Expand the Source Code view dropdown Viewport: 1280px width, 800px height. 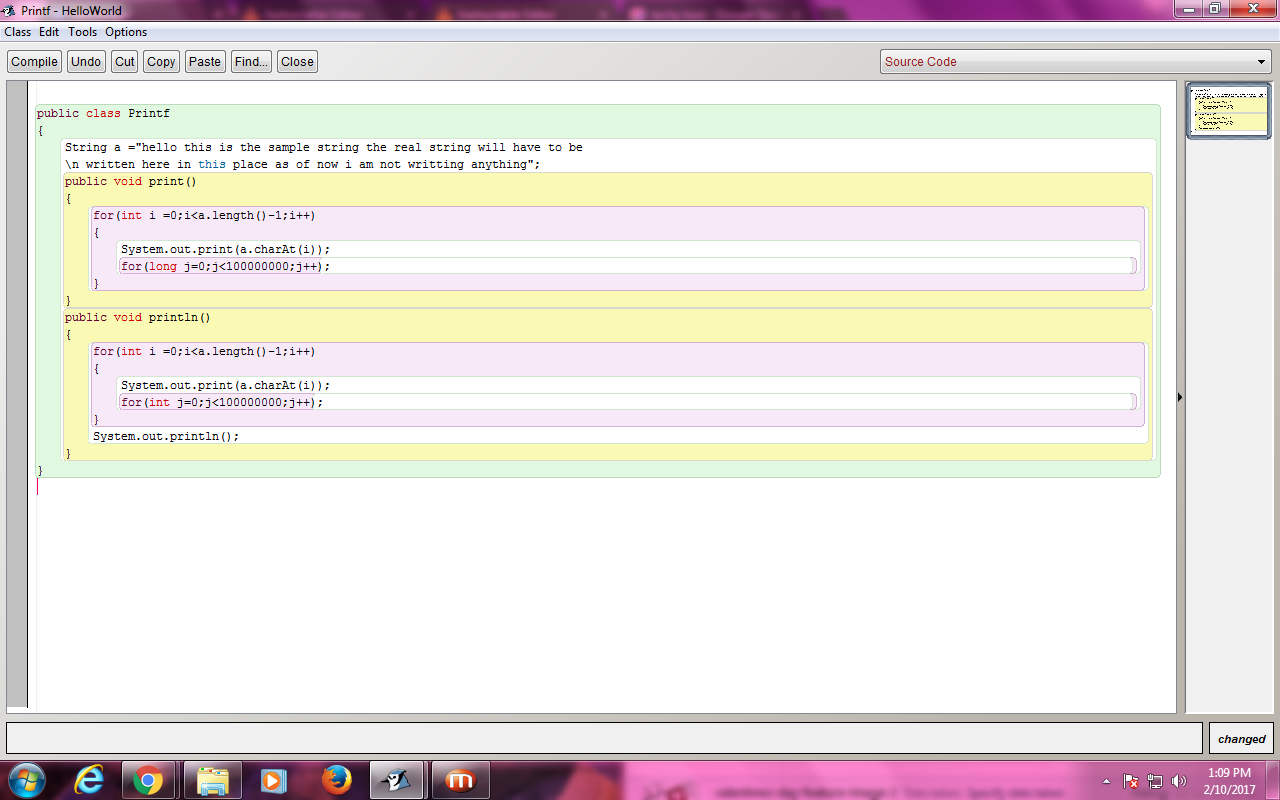[x=1076, y=62]
